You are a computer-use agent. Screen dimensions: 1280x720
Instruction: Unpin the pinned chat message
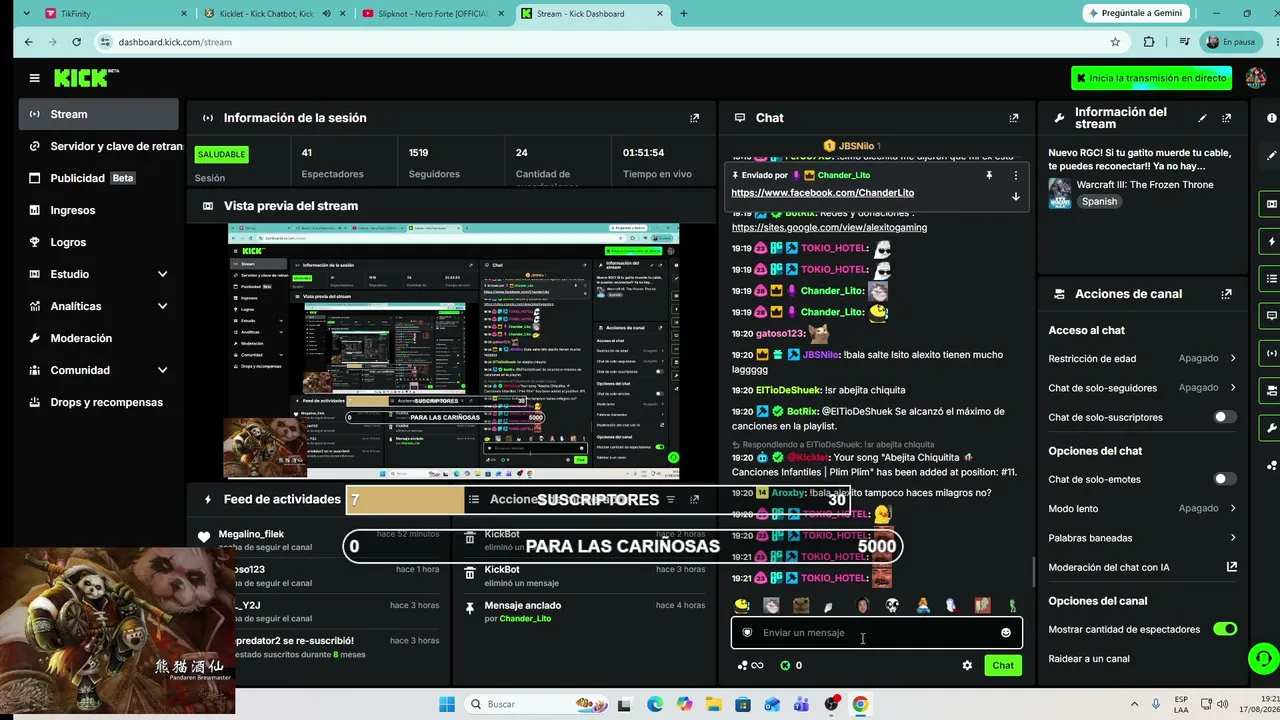989,175
